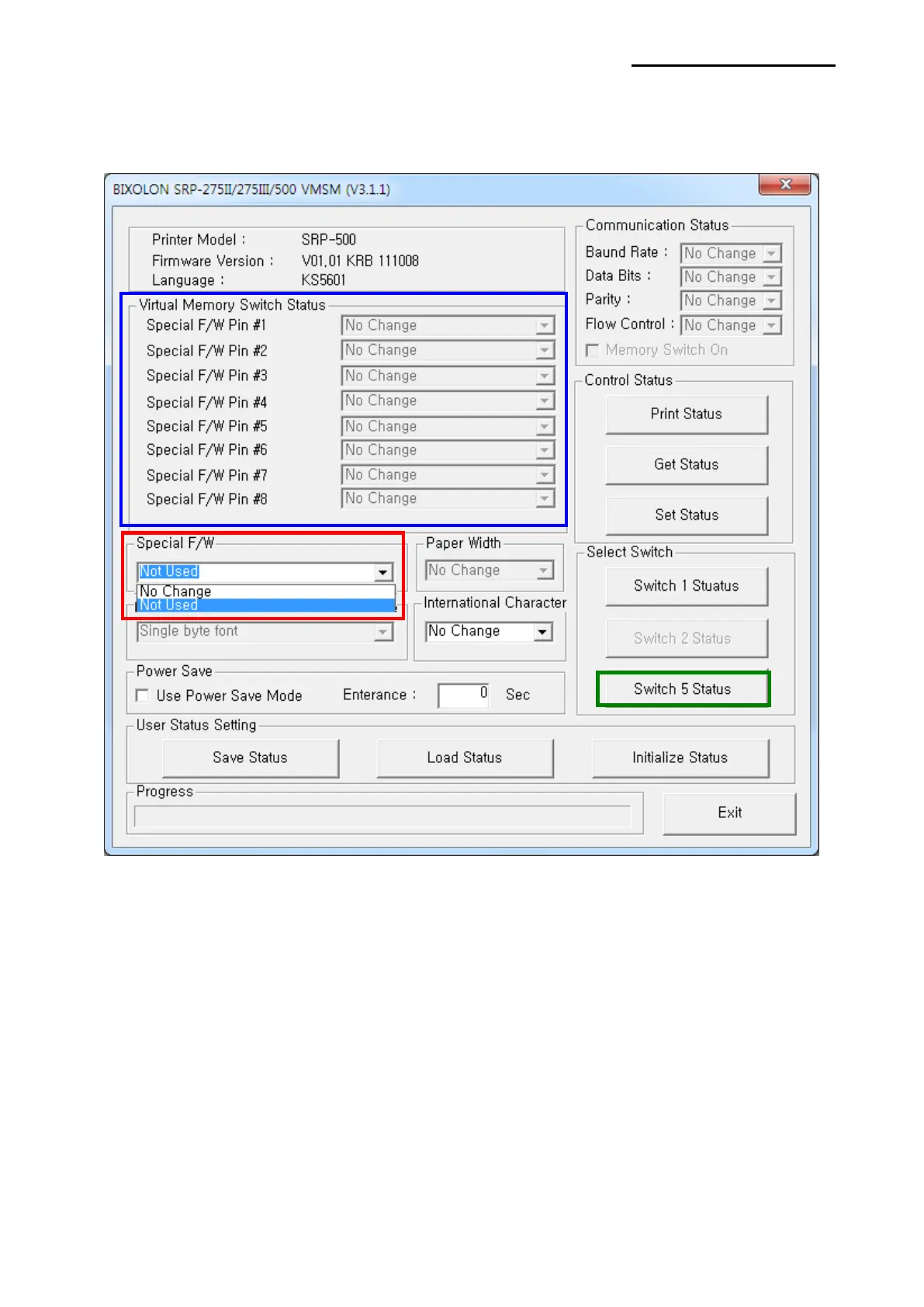
Task: Collapse the Special F/W combo box
Action: pyautogui.click(x=383, y=572)
